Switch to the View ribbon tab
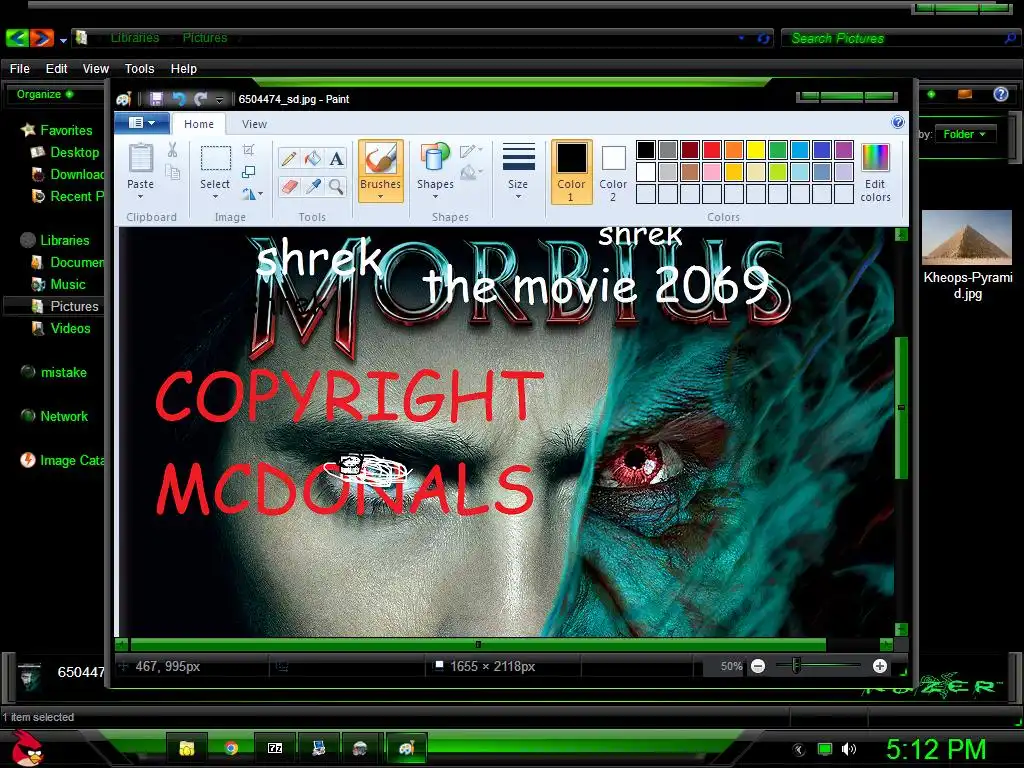1024x768 pixels. (x=254, y=124)
